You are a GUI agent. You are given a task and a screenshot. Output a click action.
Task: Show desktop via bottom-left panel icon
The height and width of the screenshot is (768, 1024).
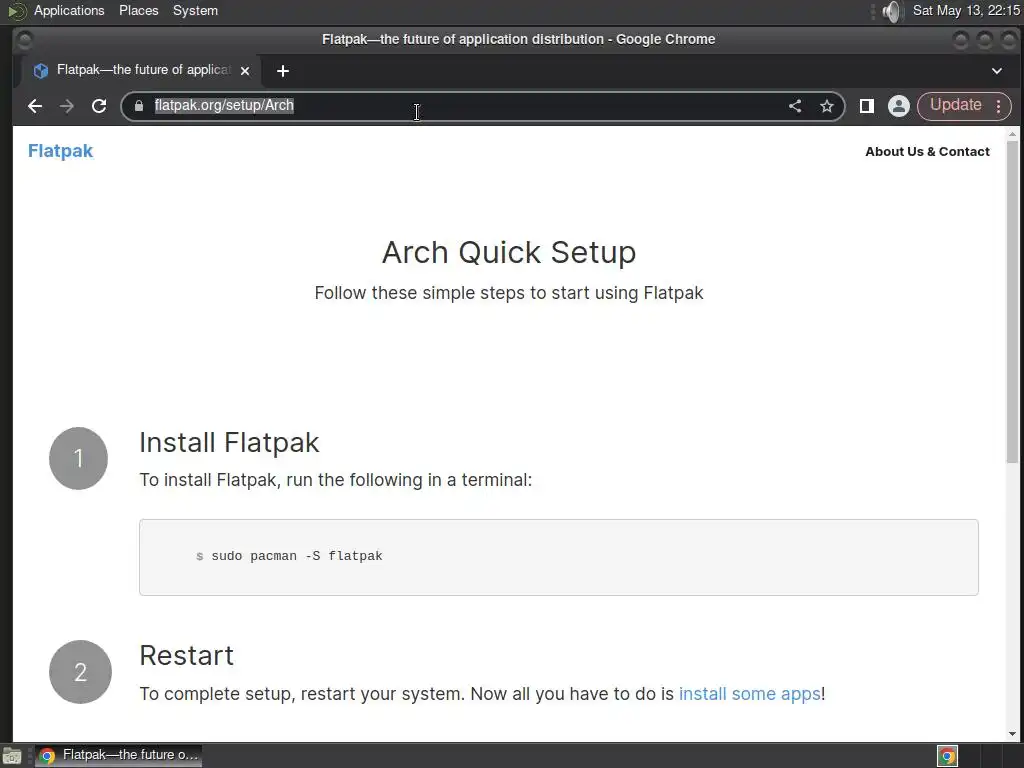pyautogui.click(x=12, y=756)
